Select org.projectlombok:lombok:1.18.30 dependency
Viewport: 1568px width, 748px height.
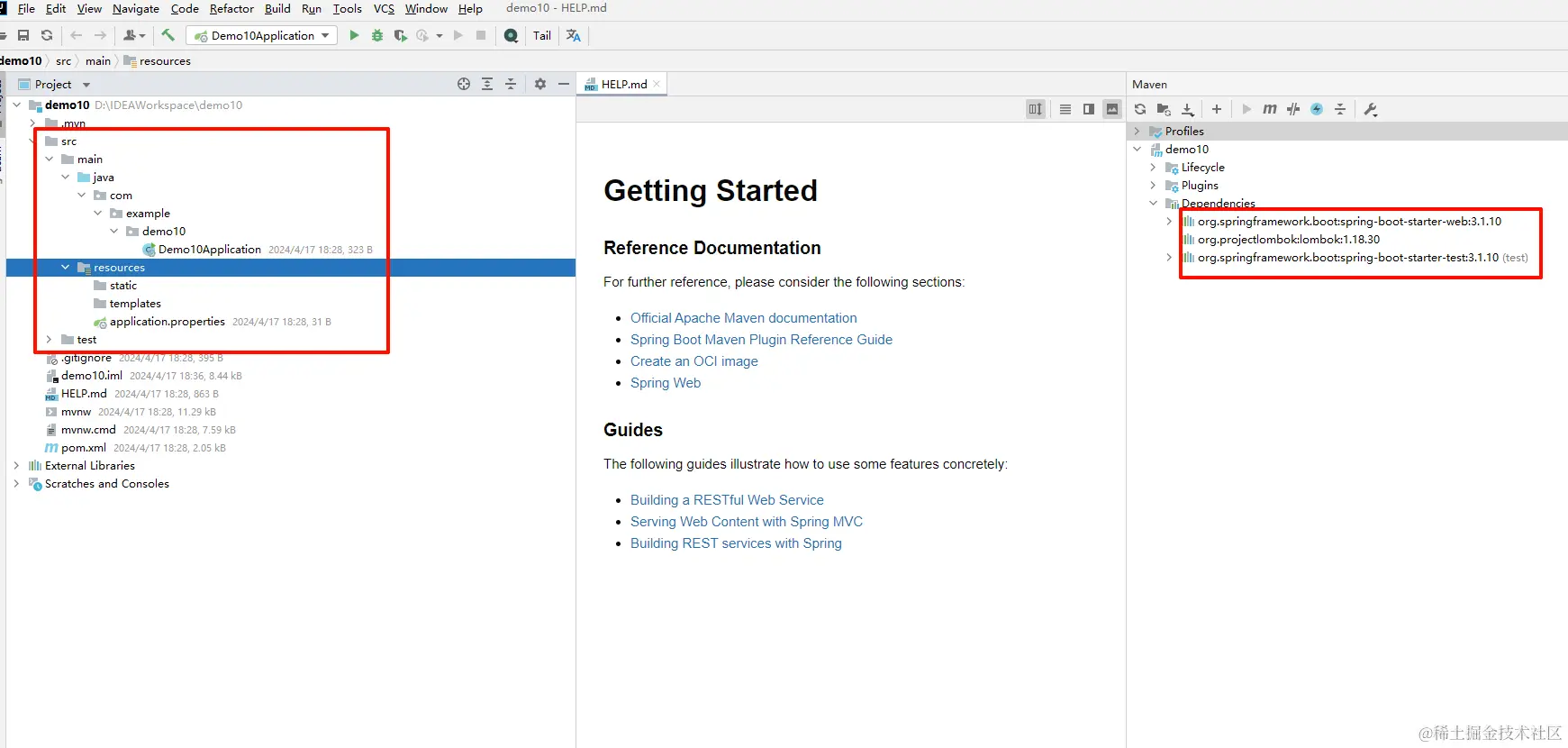pos(1289,240)
